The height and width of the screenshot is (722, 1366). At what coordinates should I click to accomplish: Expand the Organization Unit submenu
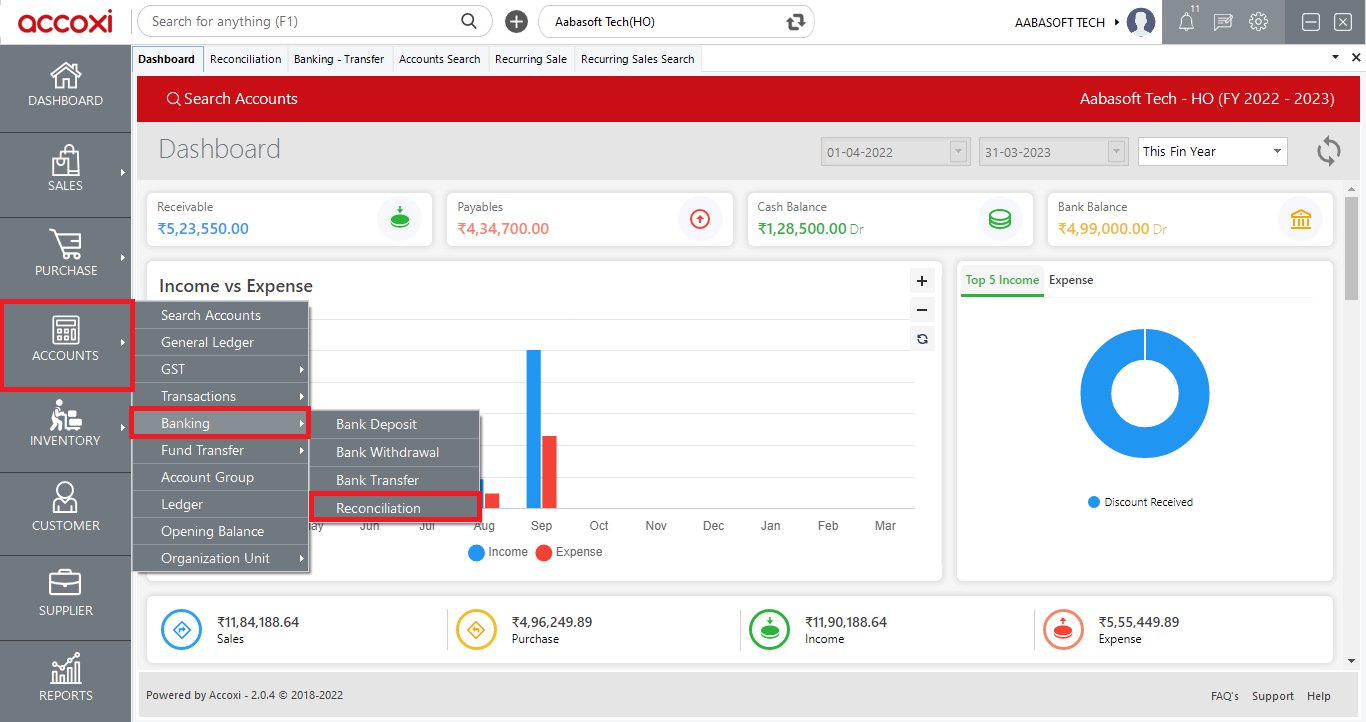point(220,558)
